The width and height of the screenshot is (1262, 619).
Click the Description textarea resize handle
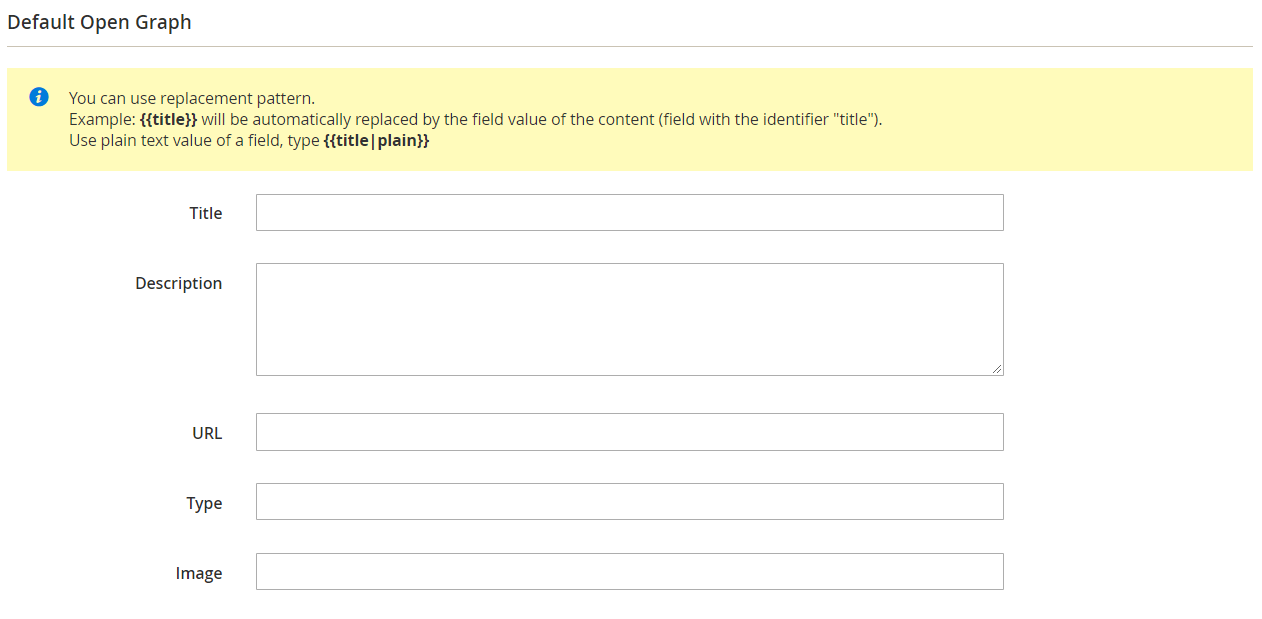point(997,369)
